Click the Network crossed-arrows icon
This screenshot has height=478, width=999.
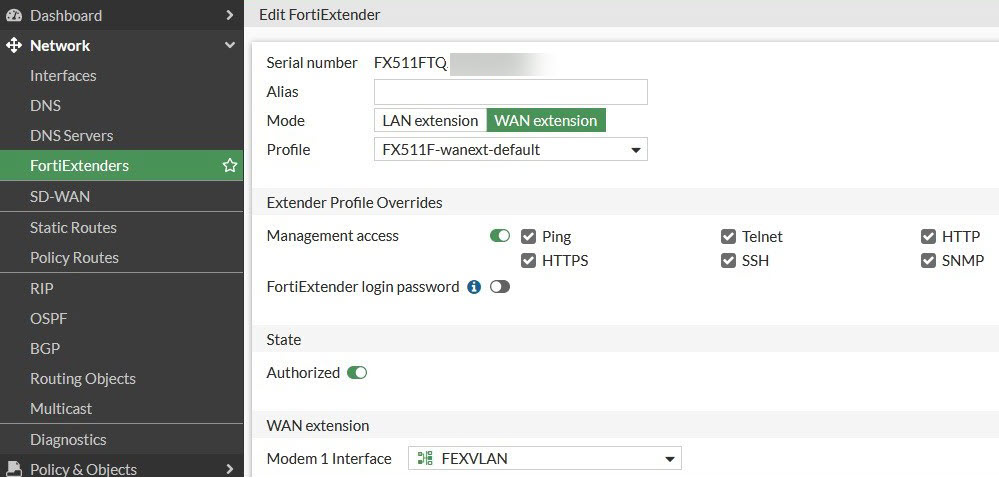[14, 45]
